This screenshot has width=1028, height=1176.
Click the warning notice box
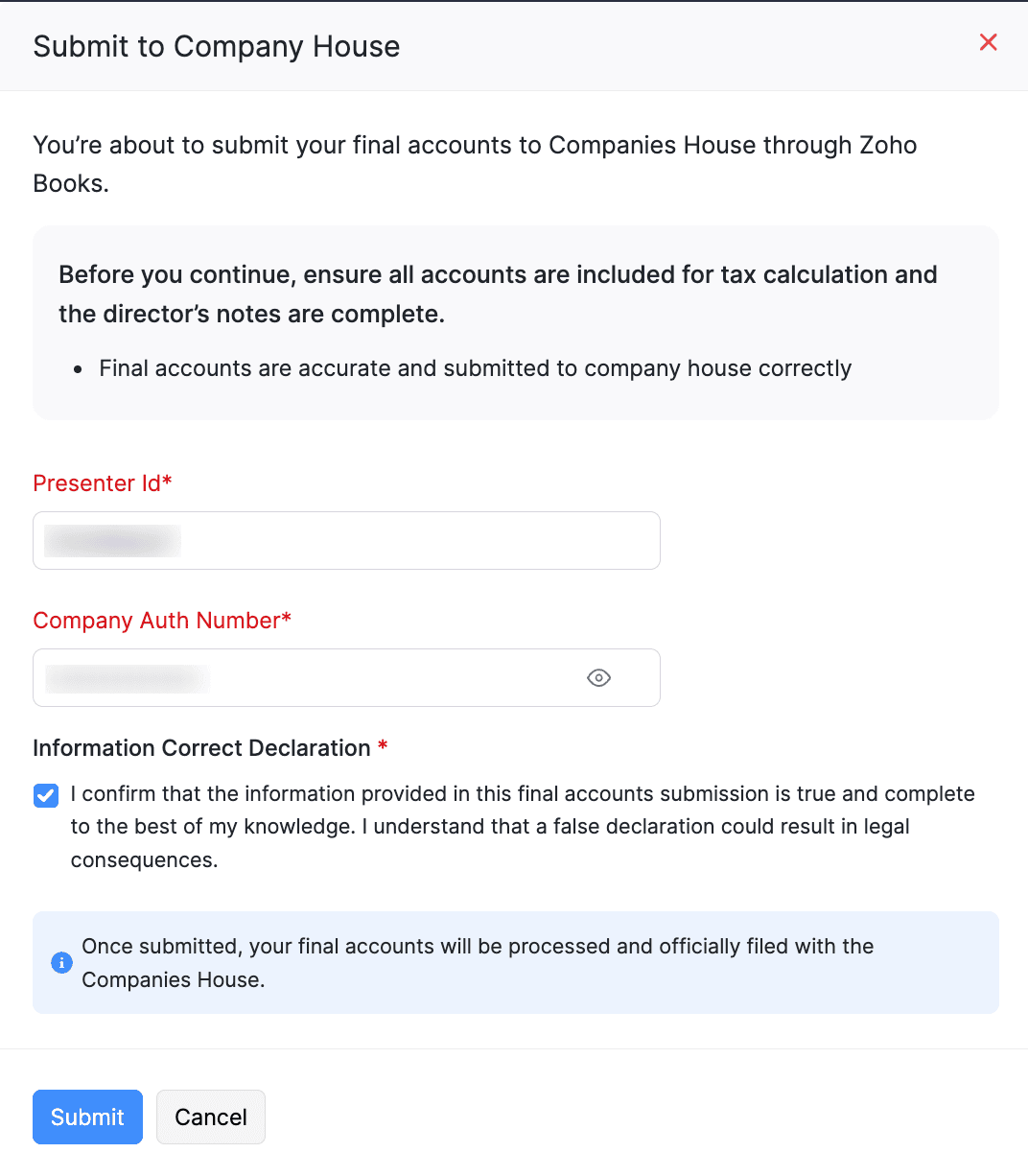point(516,322)
